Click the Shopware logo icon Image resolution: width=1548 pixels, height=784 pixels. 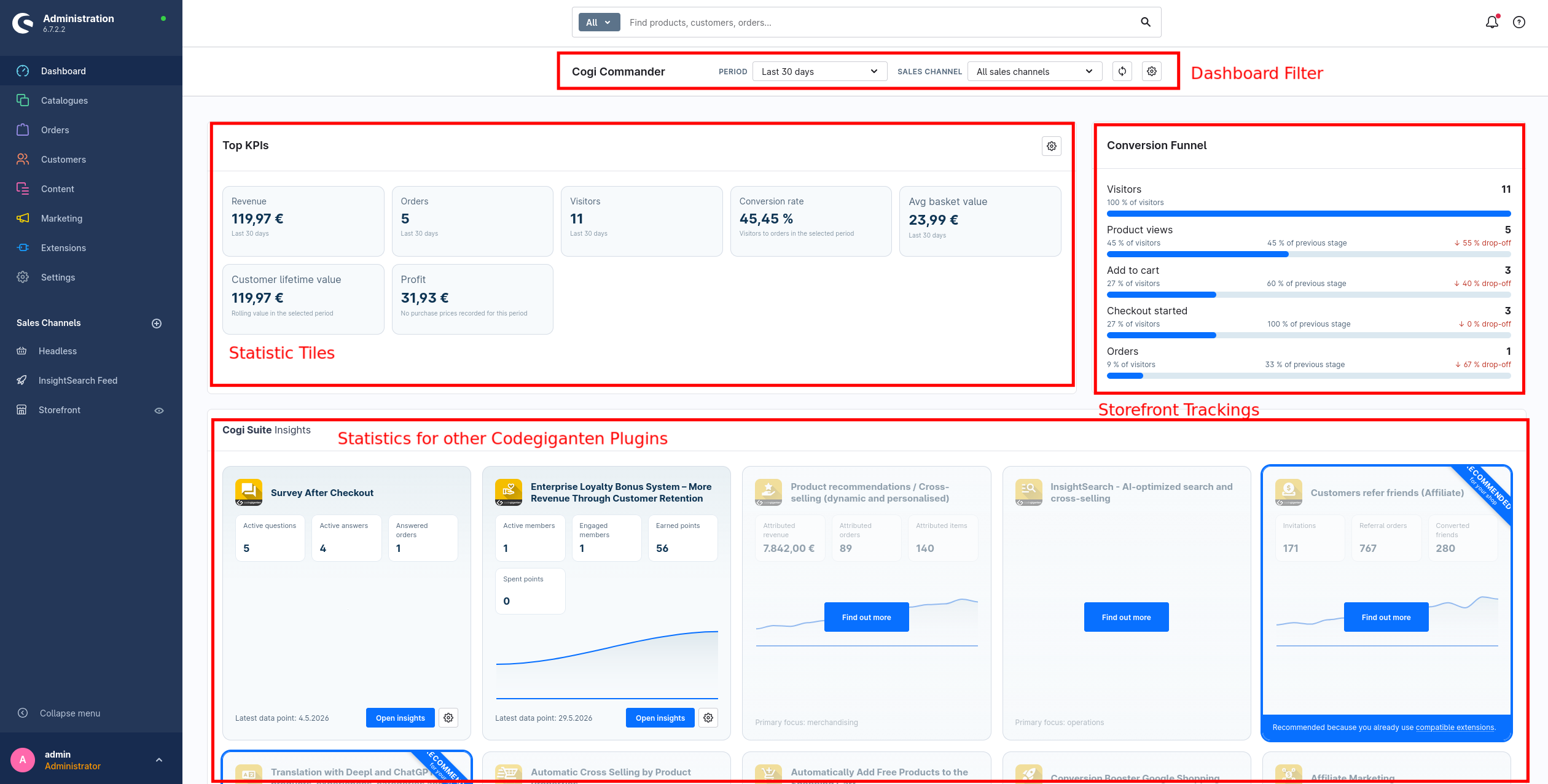pyautogui.click(x=23, y=23)
